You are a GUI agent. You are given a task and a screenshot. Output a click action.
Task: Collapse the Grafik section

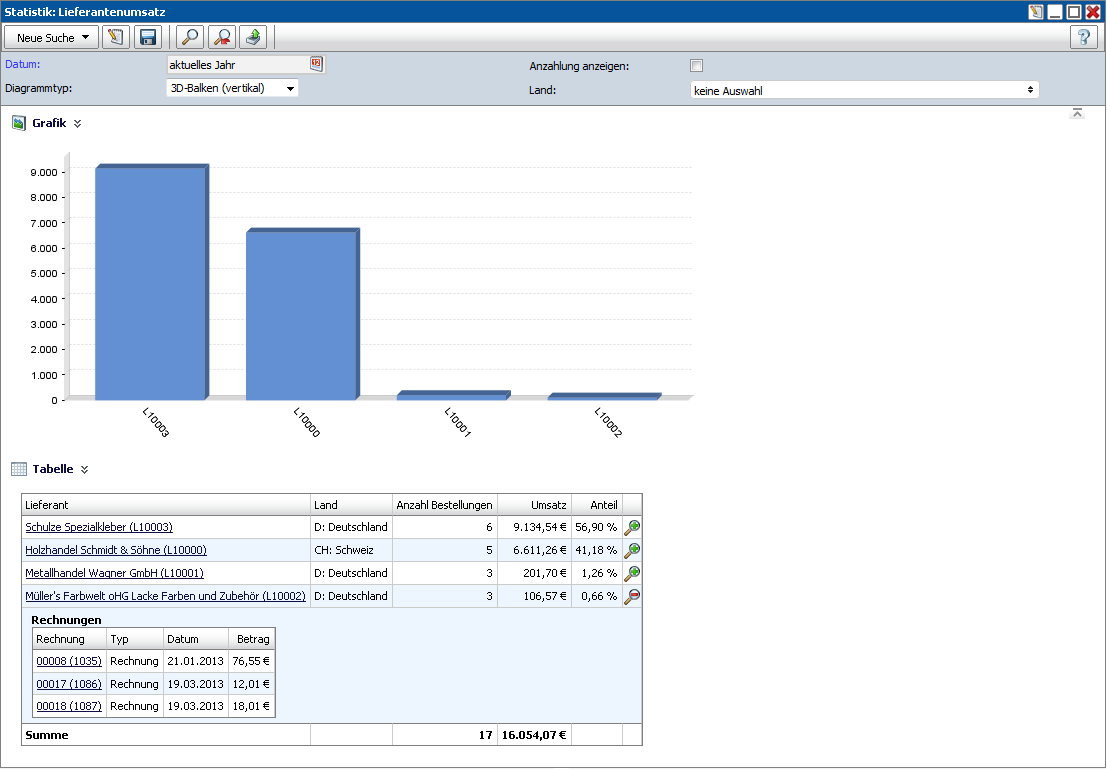78,124
